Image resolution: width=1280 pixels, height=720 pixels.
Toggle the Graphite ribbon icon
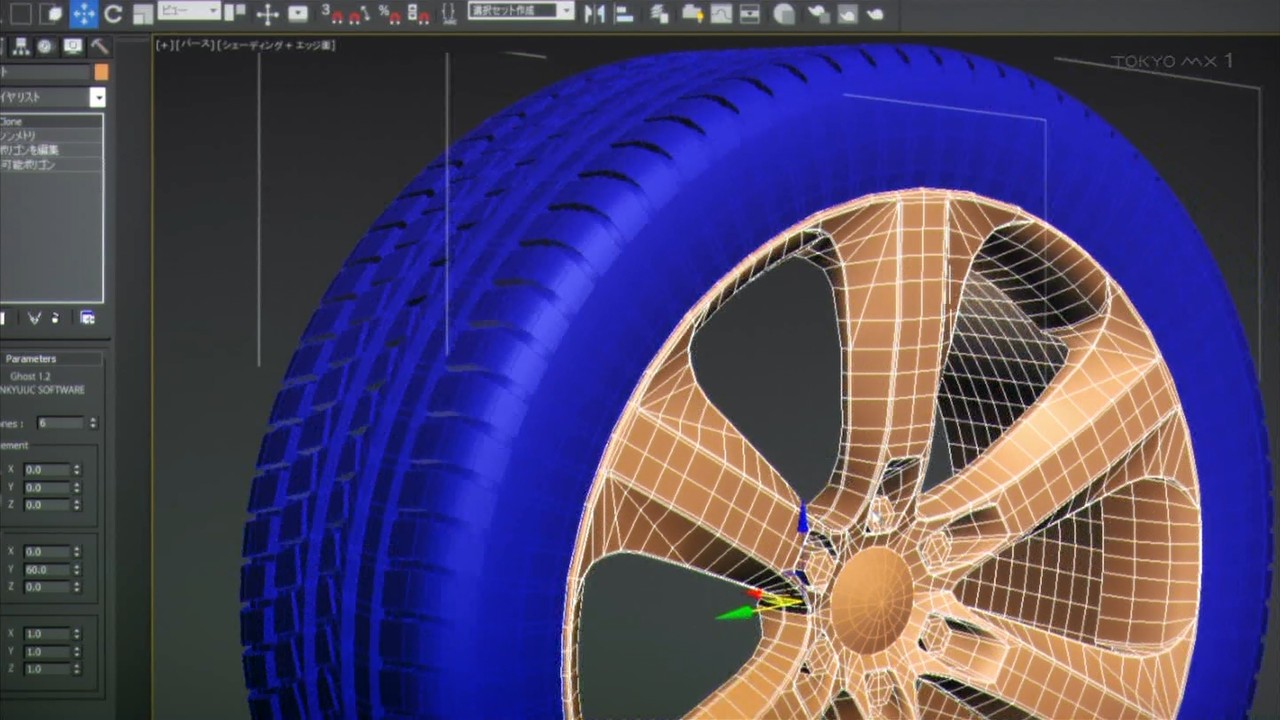691,14
